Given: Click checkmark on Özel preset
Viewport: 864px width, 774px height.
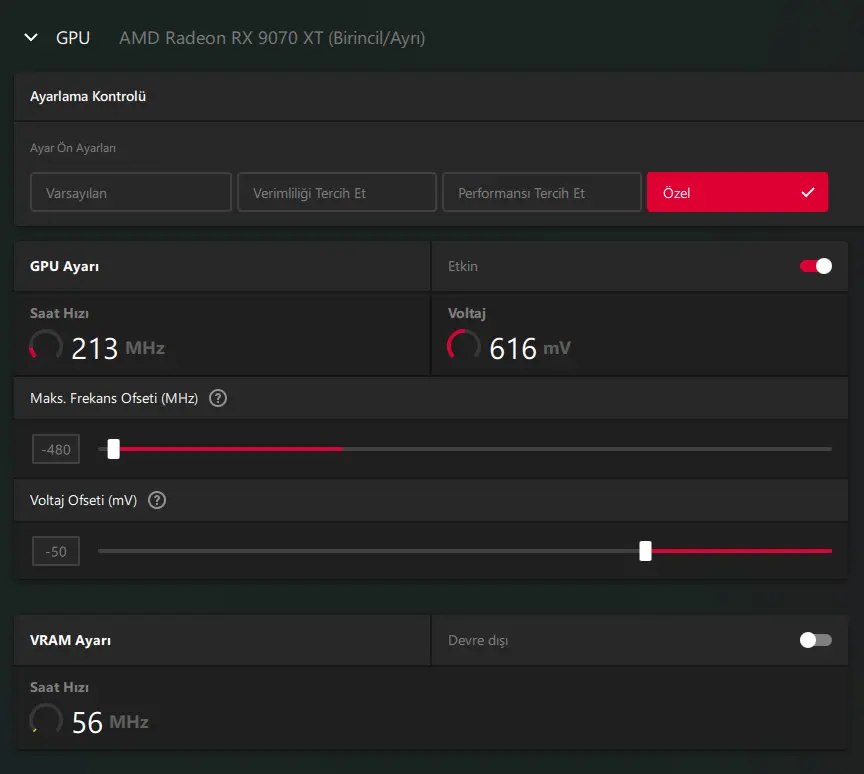Looking at the screenshot, I should (x=808, y=192).
